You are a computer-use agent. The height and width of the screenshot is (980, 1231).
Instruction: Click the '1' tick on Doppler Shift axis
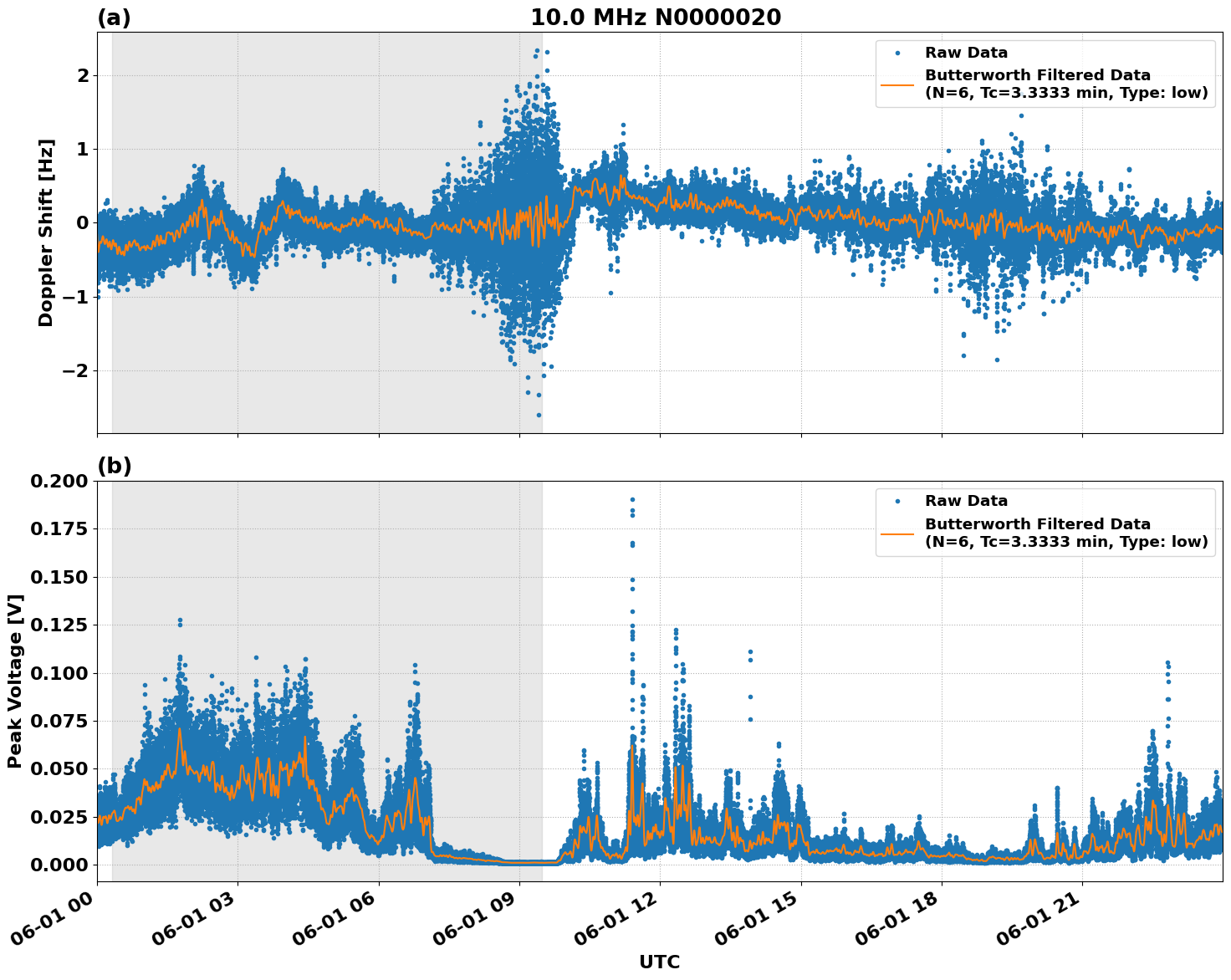84,149
